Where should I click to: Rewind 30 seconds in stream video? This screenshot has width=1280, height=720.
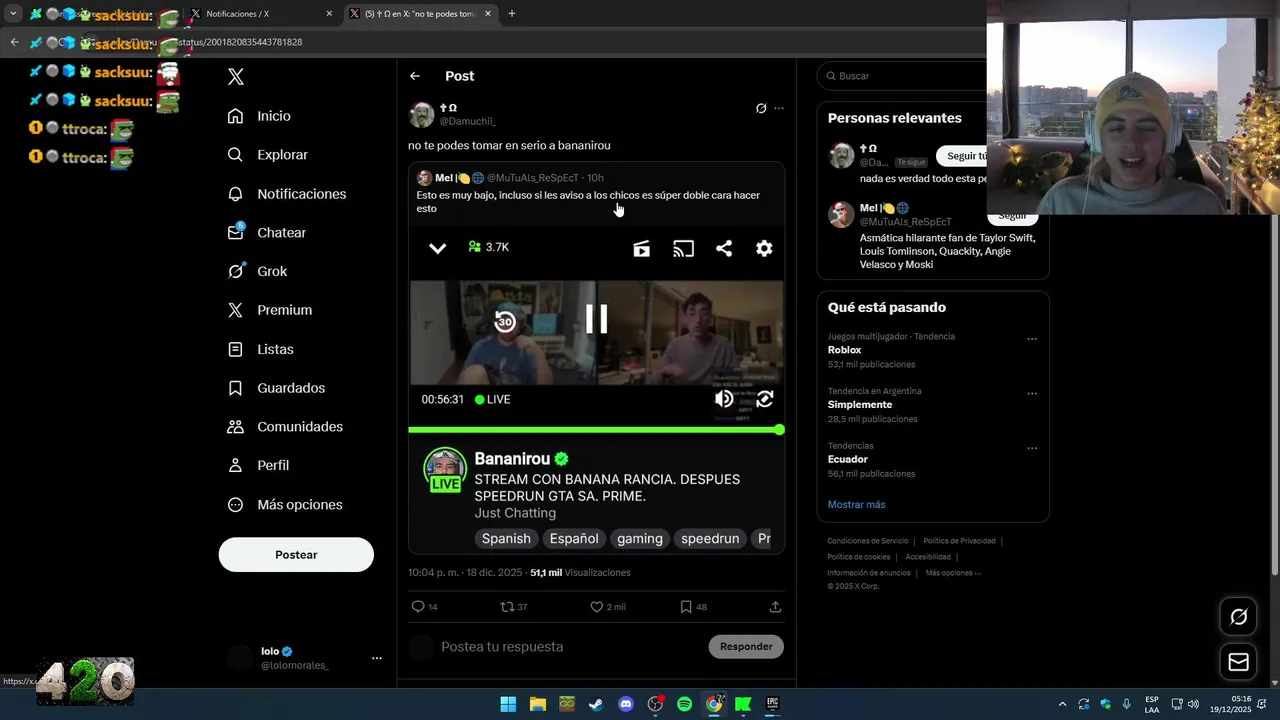[505, 321]
